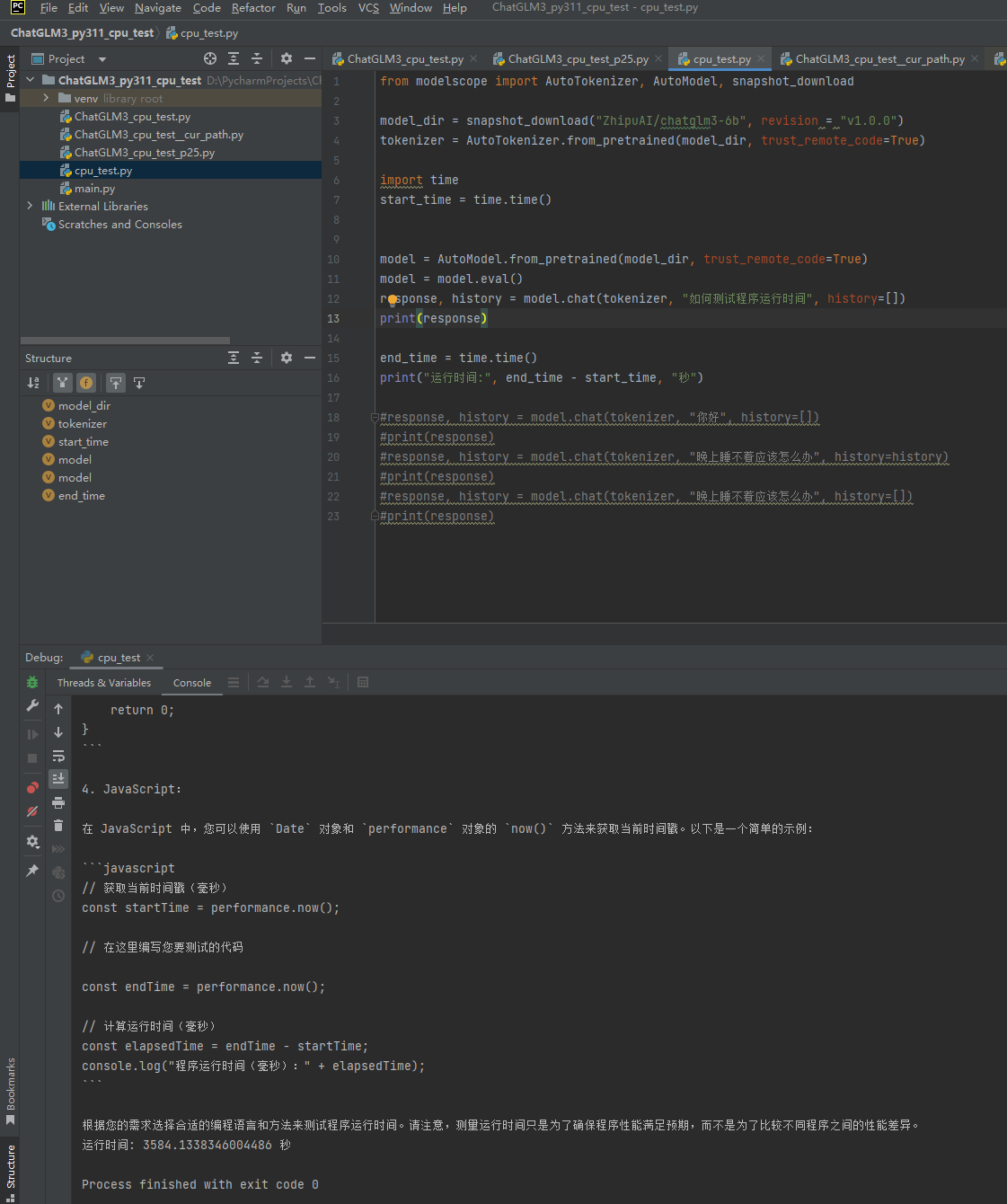The width and height of the screenshot is (1007, 1204).
Task: Click the Print icon in console toolbar
Action: click(58, 802)
